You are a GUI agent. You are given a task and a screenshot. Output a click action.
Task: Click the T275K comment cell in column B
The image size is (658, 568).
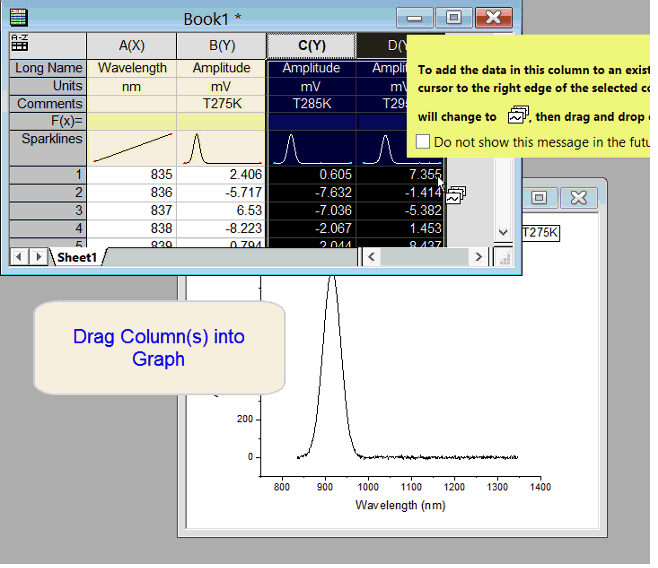(x=222, y=104)
